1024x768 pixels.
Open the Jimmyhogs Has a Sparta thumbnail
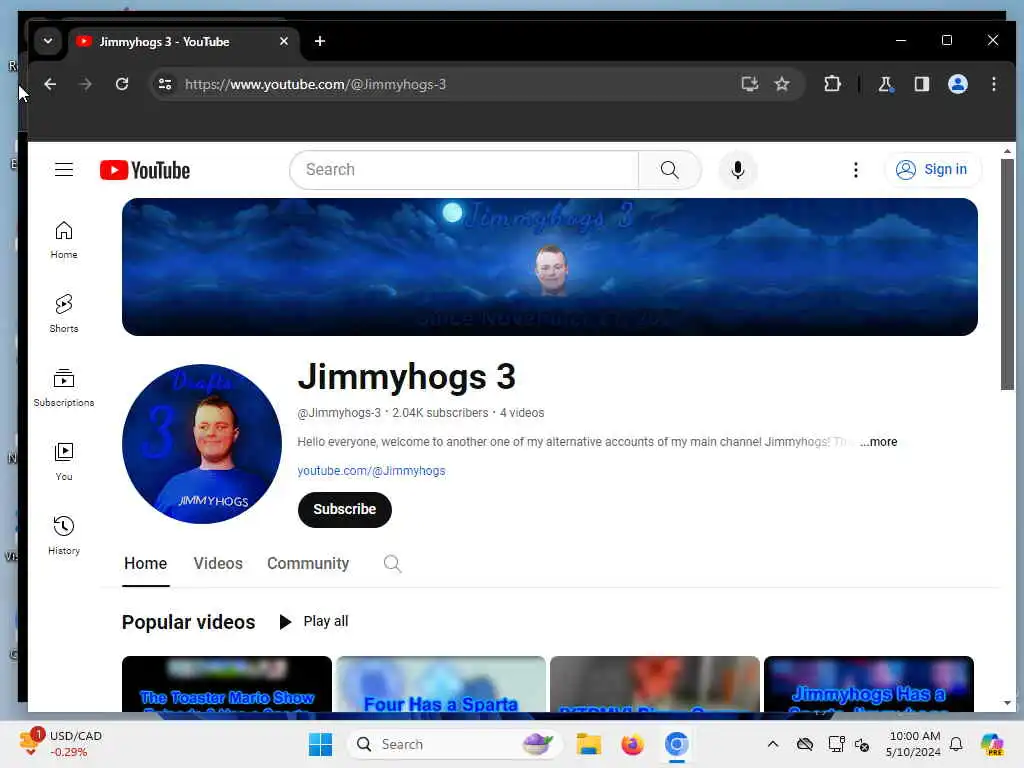(869, 684)
